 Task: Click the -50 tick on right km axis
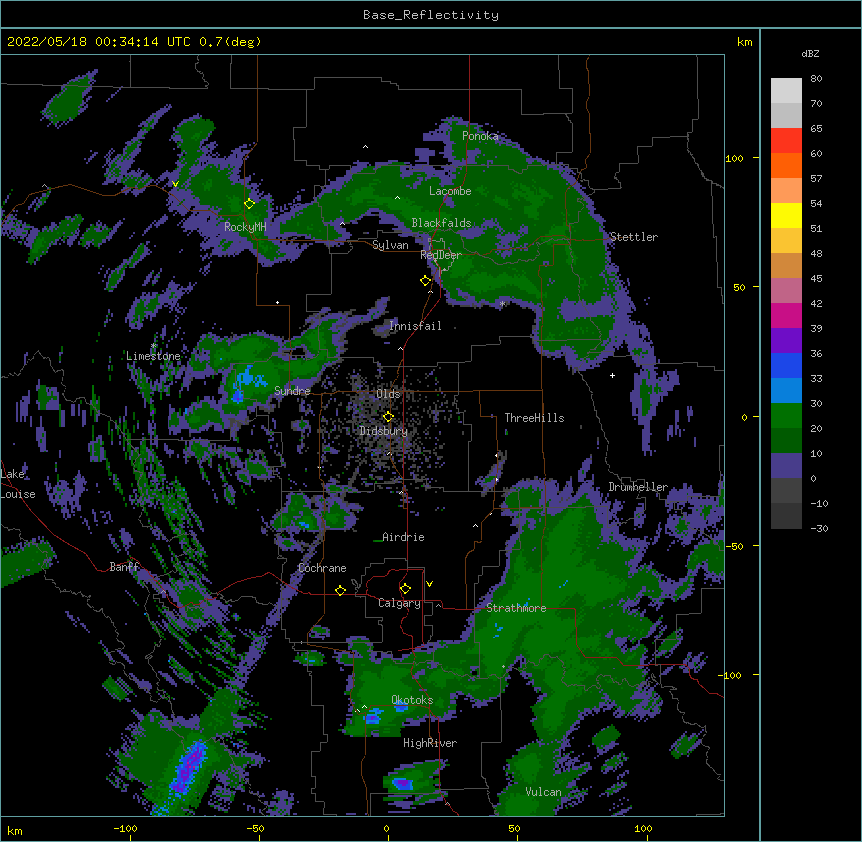734,546
